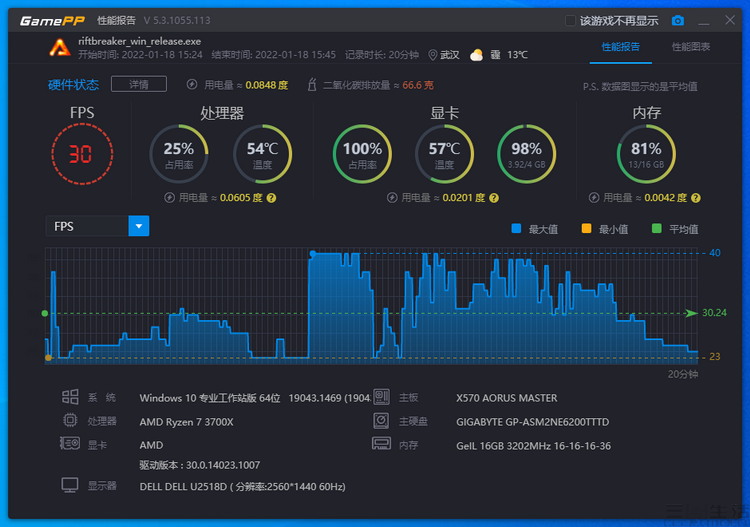The image size is (750, 527).
Task: Click the 0.0848 度 power usage value
Action: (x=266, y=85)
